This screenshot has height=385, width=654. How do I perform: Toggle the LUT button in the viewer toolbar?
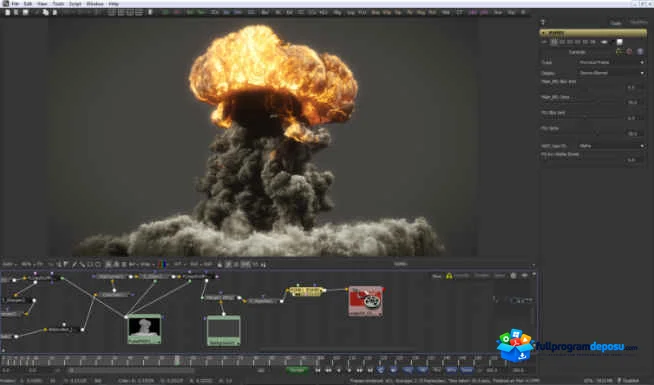tap(178, 264)
